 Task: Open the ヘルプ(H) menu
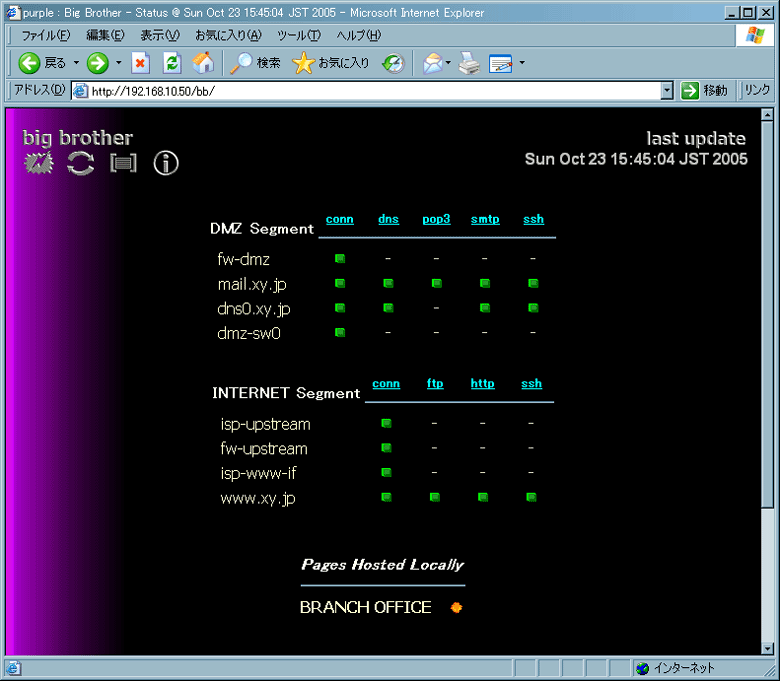[359, 35]
